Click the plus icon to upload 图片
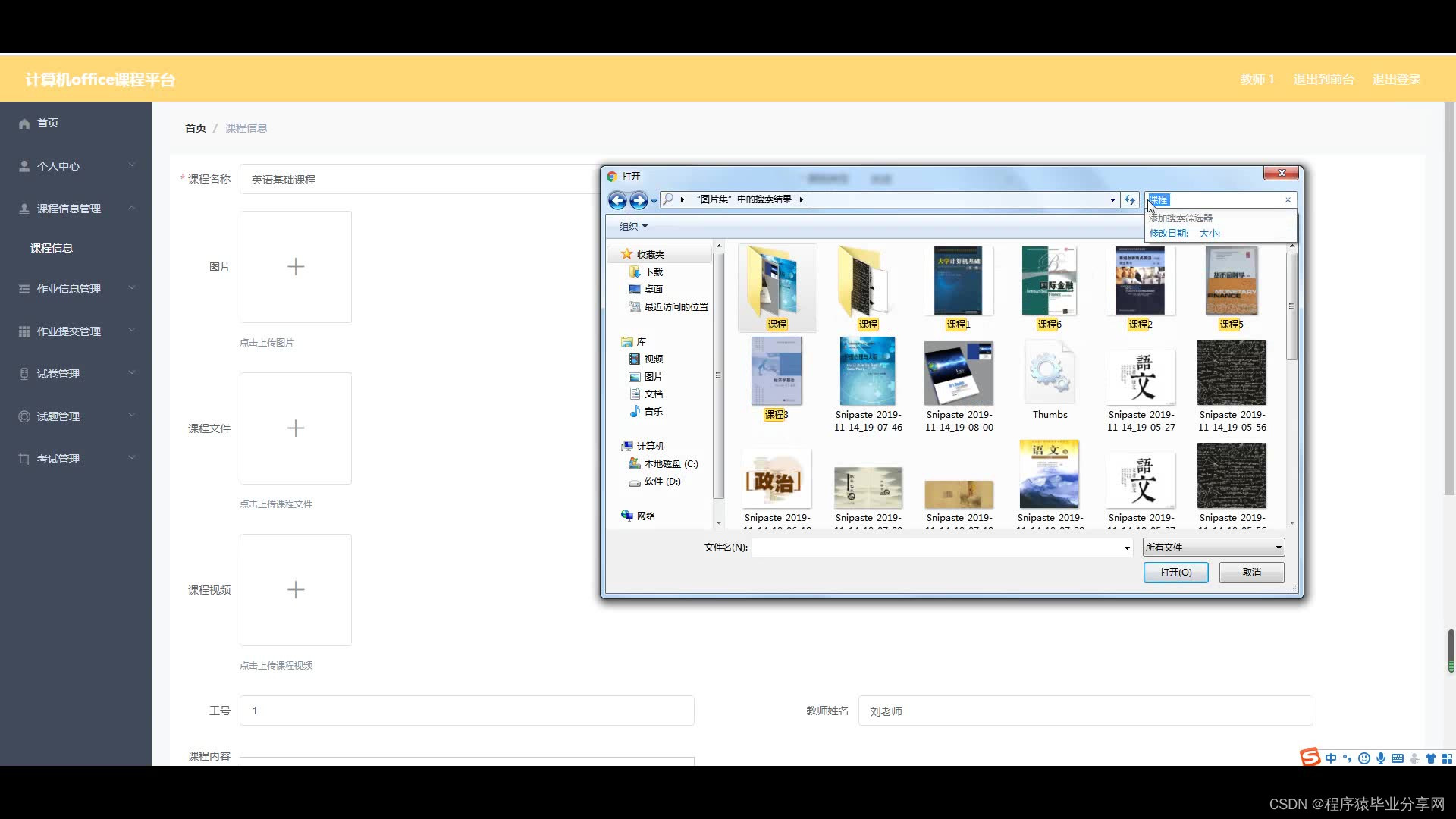1456x819 pixels. (296, 267)
